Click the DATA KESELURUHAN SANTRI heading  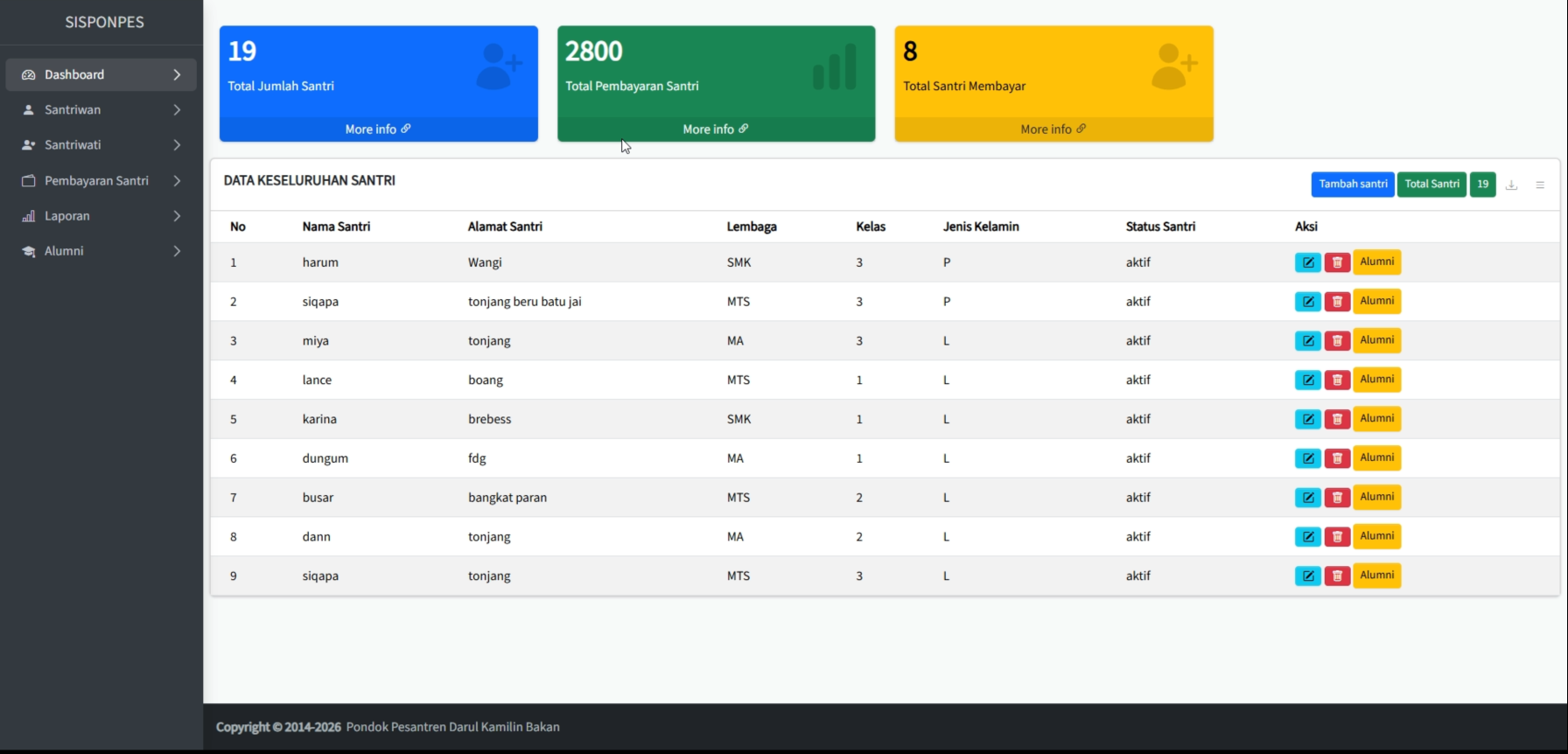310,180
